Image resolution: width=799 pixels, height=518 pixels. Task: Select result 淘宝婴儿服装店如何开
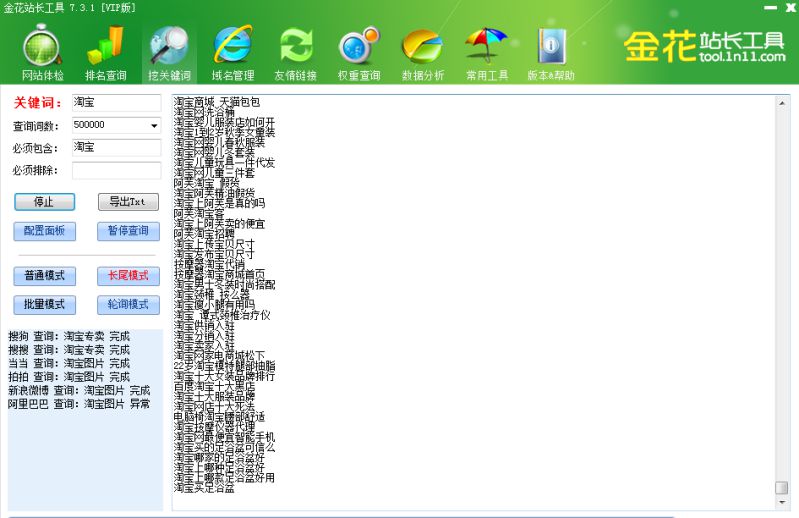(x=224, y=122)
